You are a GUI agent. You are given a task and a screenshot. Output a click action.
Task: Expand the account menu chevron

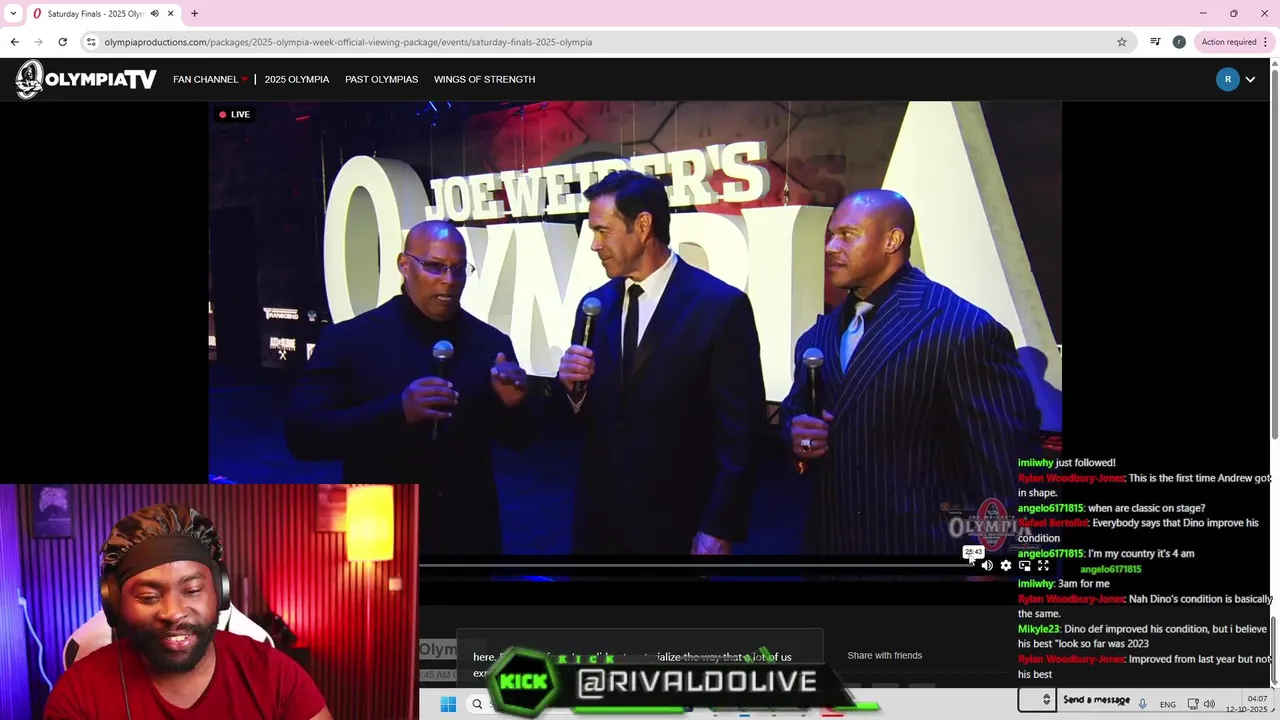click(1250, 79)
